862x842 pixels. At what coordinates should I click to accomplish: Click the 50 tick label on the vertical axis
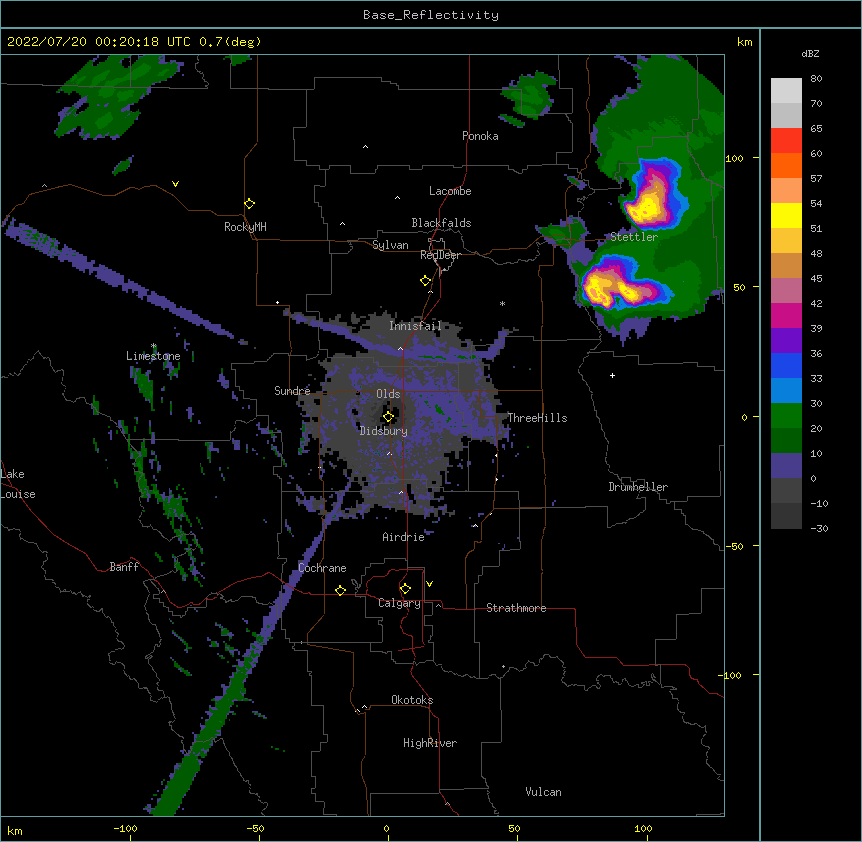pyautogui.click(x=739, y=287)
